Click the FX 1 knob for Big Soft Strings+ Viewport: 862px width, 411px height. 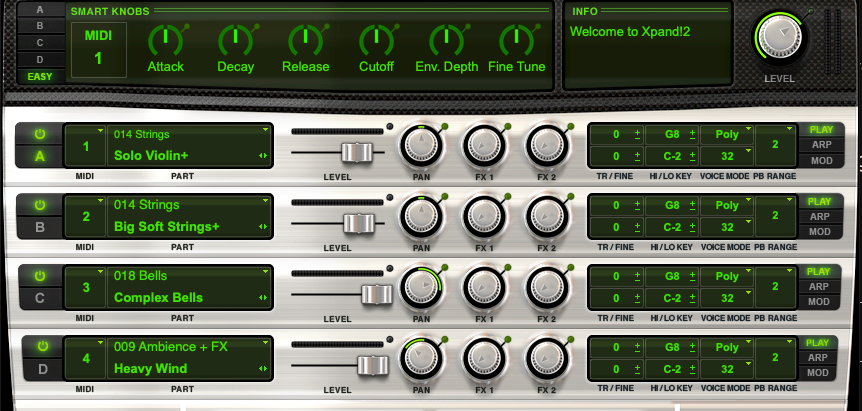pos(484,216)
